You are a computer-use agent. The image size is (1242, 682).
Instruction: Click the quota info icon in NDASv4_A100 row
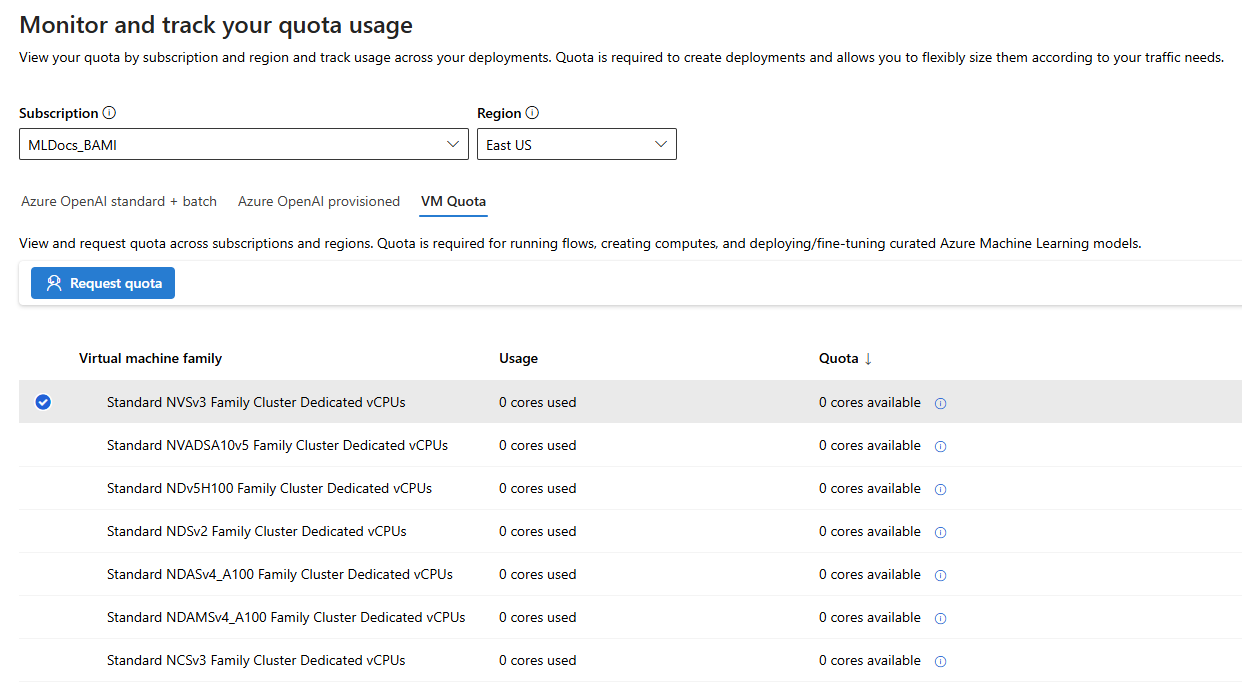click(x=940, y=575)
